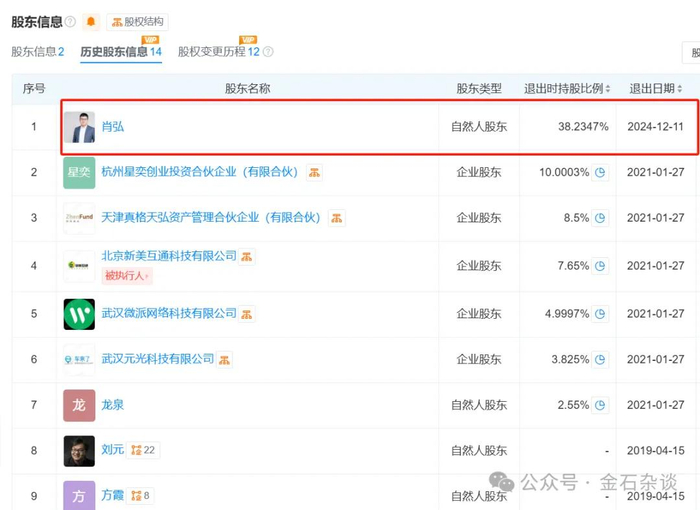Switch to 股东信息 2 tab
This screenshot has height=510, width=700.
tap(38, 52)
